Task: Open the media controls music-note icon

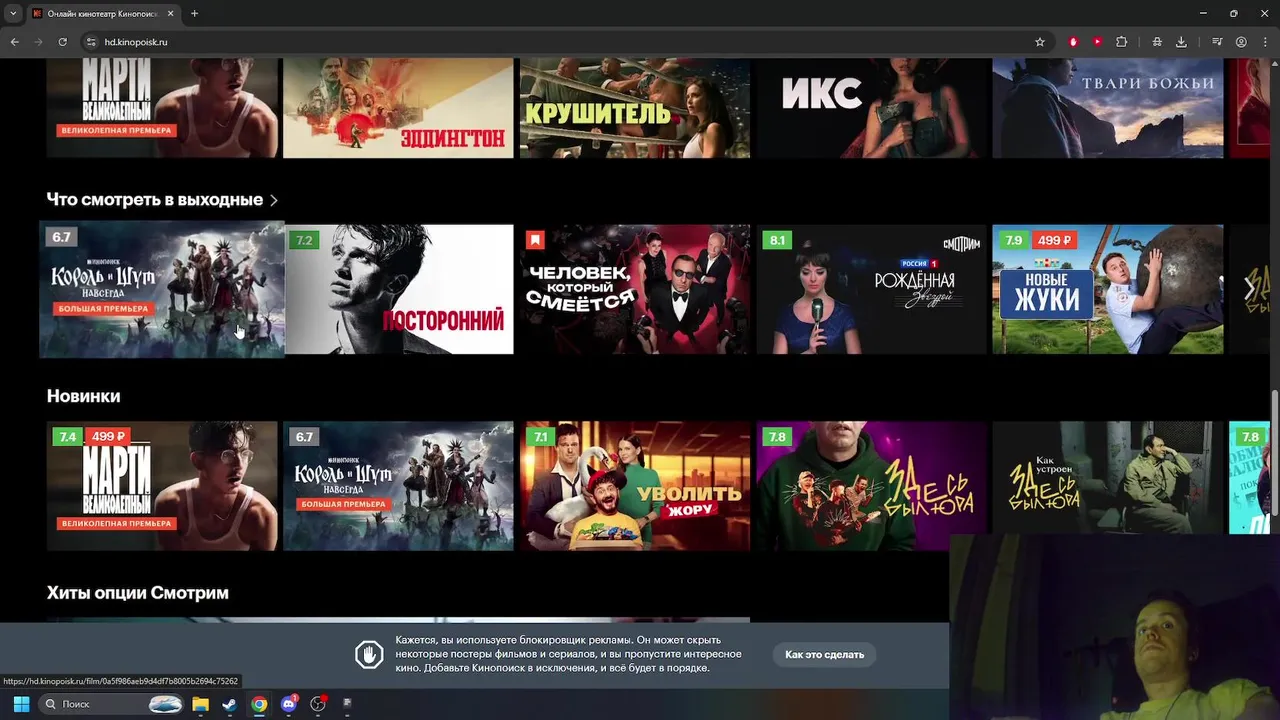Action: point(1217,42)
